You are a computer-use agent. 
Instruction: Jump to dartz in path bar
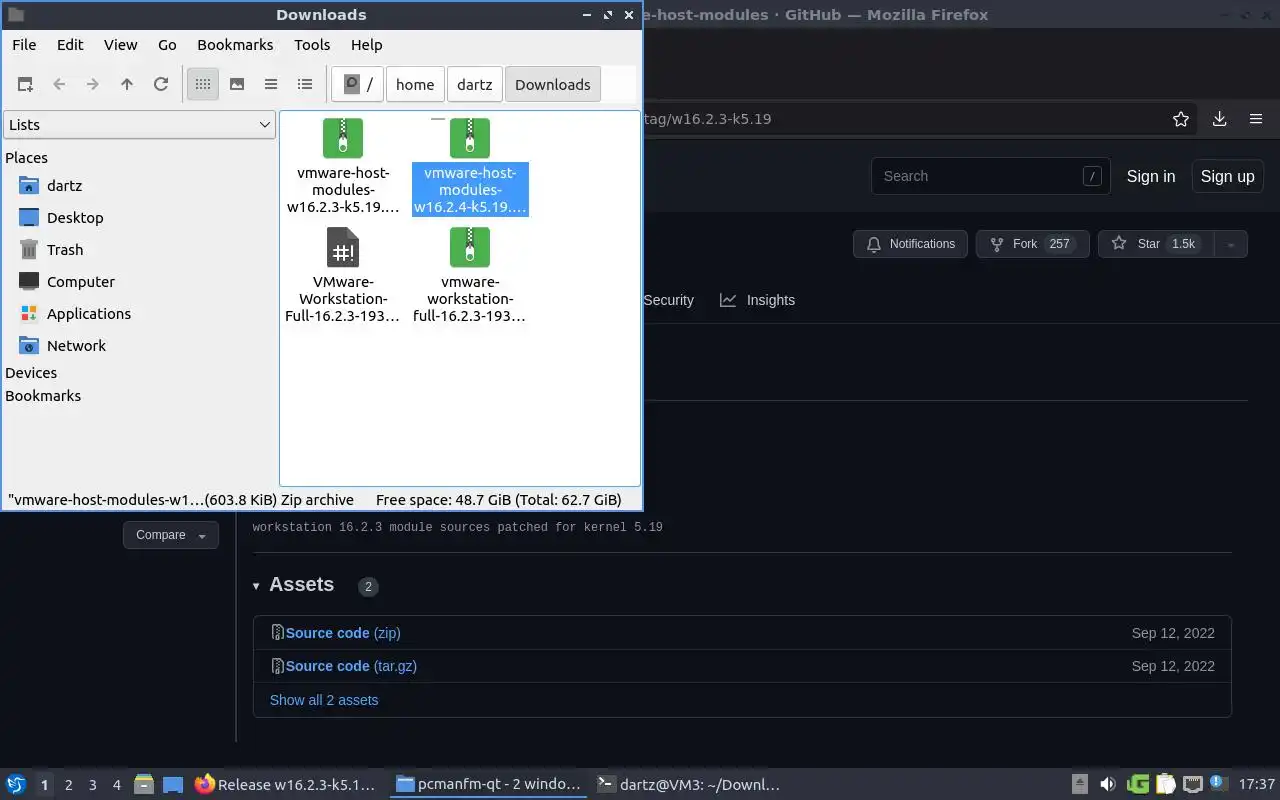pyautogui.click(x=475, y=85)
